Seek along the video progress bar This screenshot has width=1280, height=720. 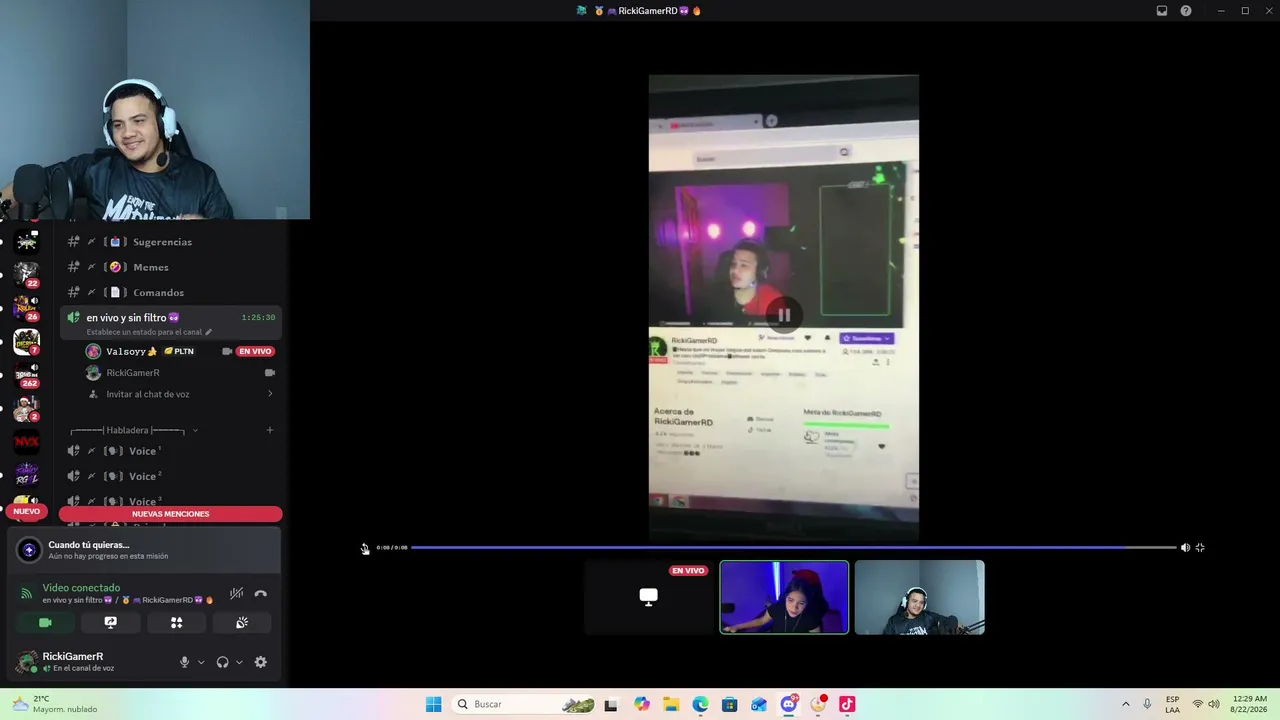793,547
